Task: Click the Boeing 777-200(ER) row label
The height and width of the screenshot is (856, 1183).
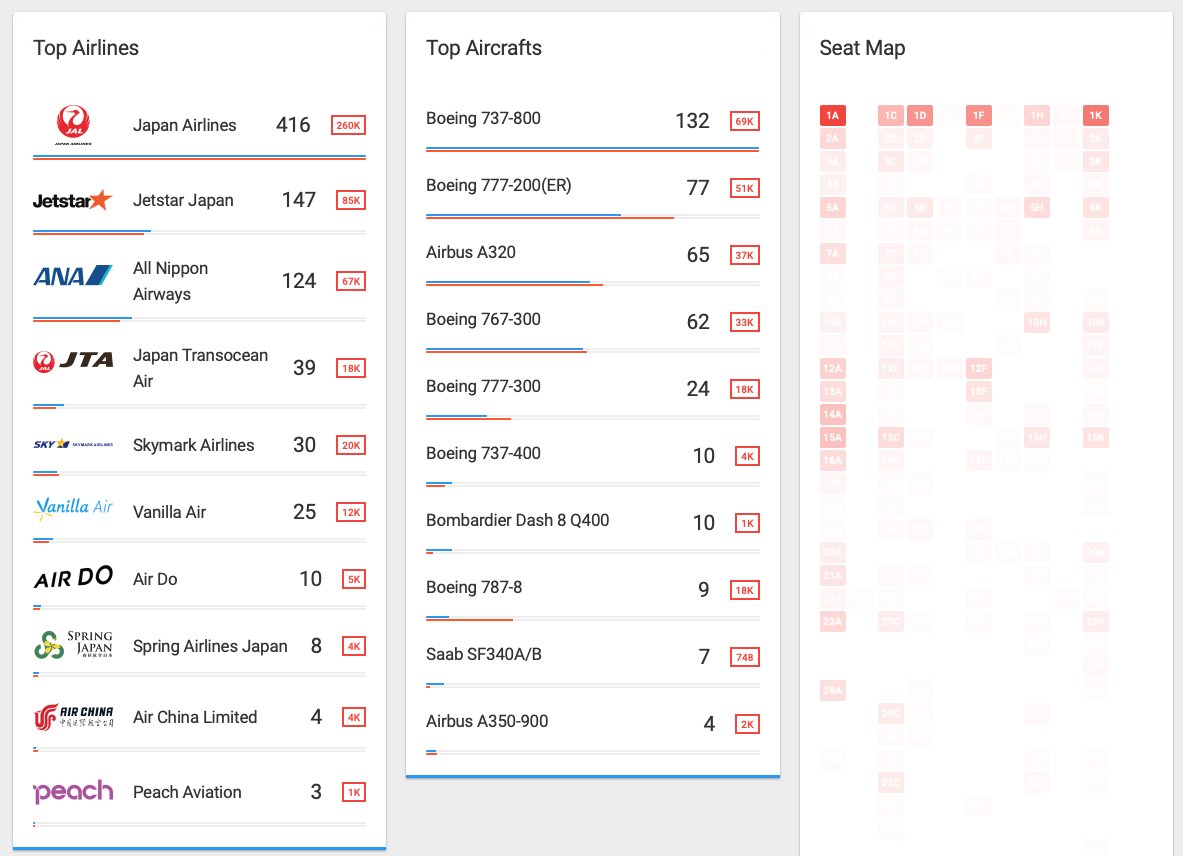Action: 499,186
